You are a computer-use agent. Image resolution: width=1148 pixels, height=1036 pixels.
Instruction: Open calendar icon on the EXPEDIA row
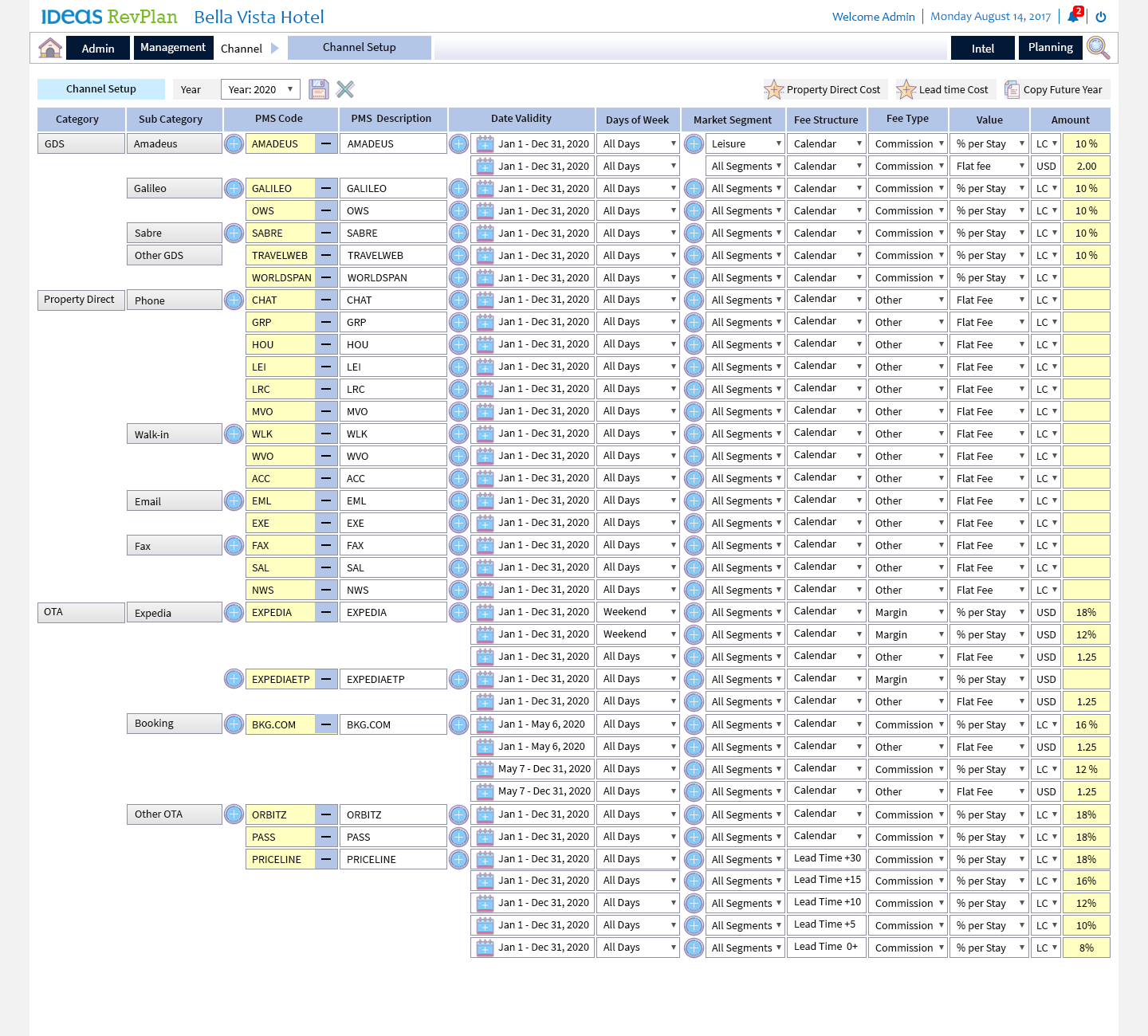pyautogui.click(x=485, y=613)
